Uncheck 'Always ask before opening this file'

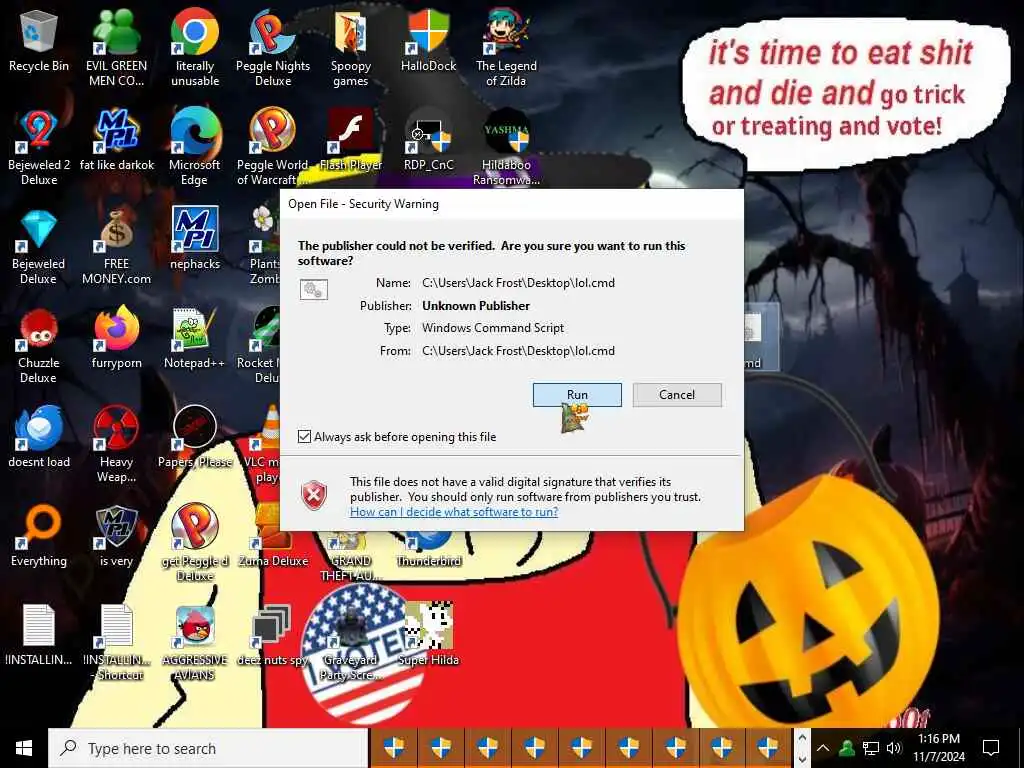coord(304,436)
